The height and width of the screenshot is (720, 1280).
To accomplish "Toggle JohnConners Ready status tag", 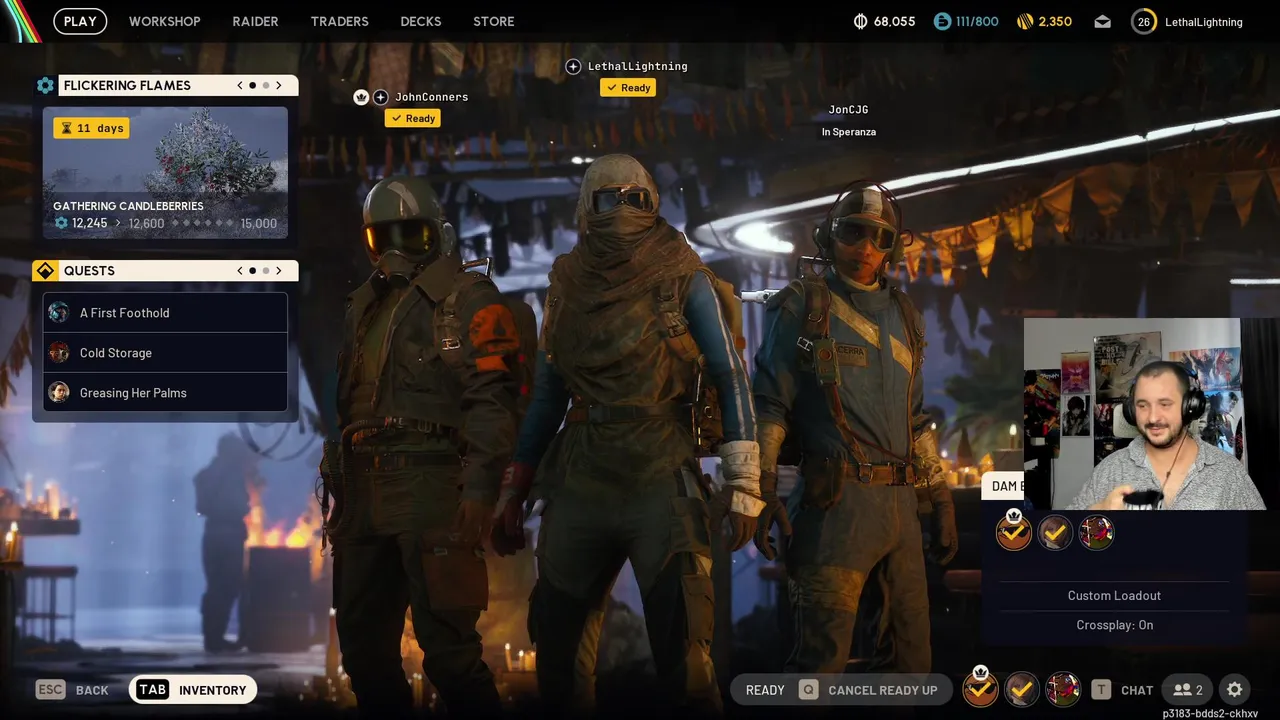I will click(x=412, y=118).
